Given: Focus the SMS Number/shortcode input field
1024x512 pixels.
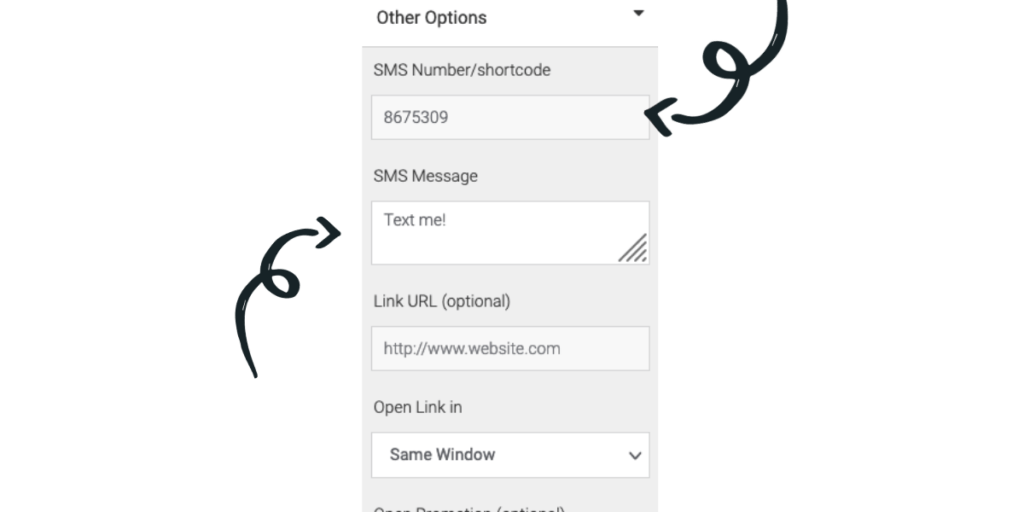Looking at the screenshot, I should 510,118.
